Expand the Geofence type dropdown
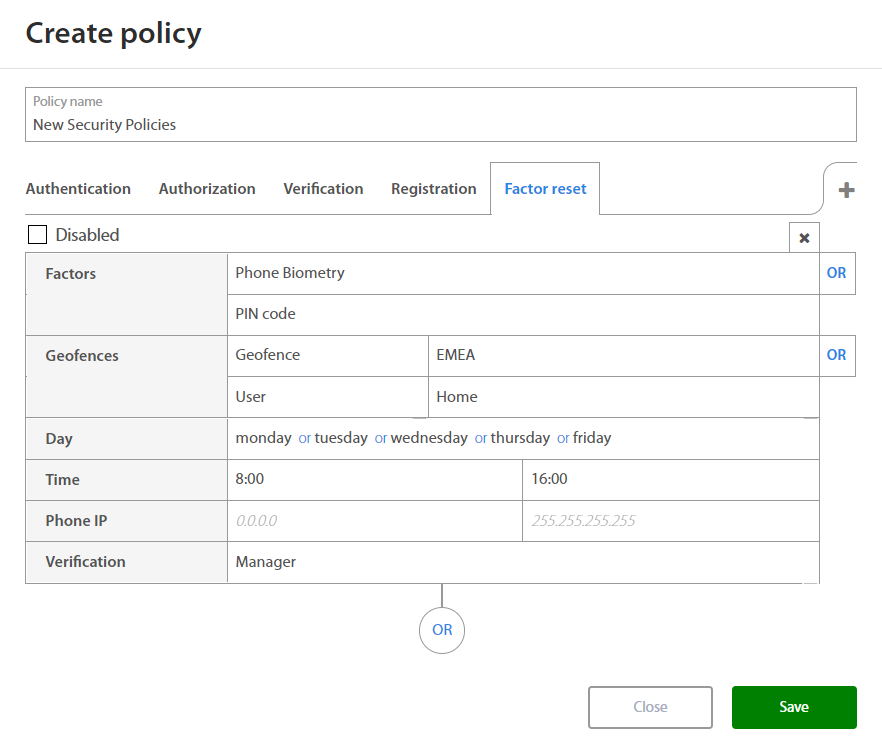This screenshot has height=752, width=882. (327, 355)
